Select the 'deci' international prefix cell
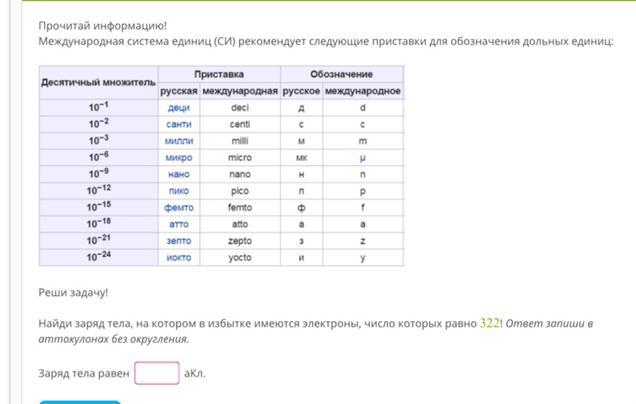Viewport: 636px width, 404px height. 240,108
